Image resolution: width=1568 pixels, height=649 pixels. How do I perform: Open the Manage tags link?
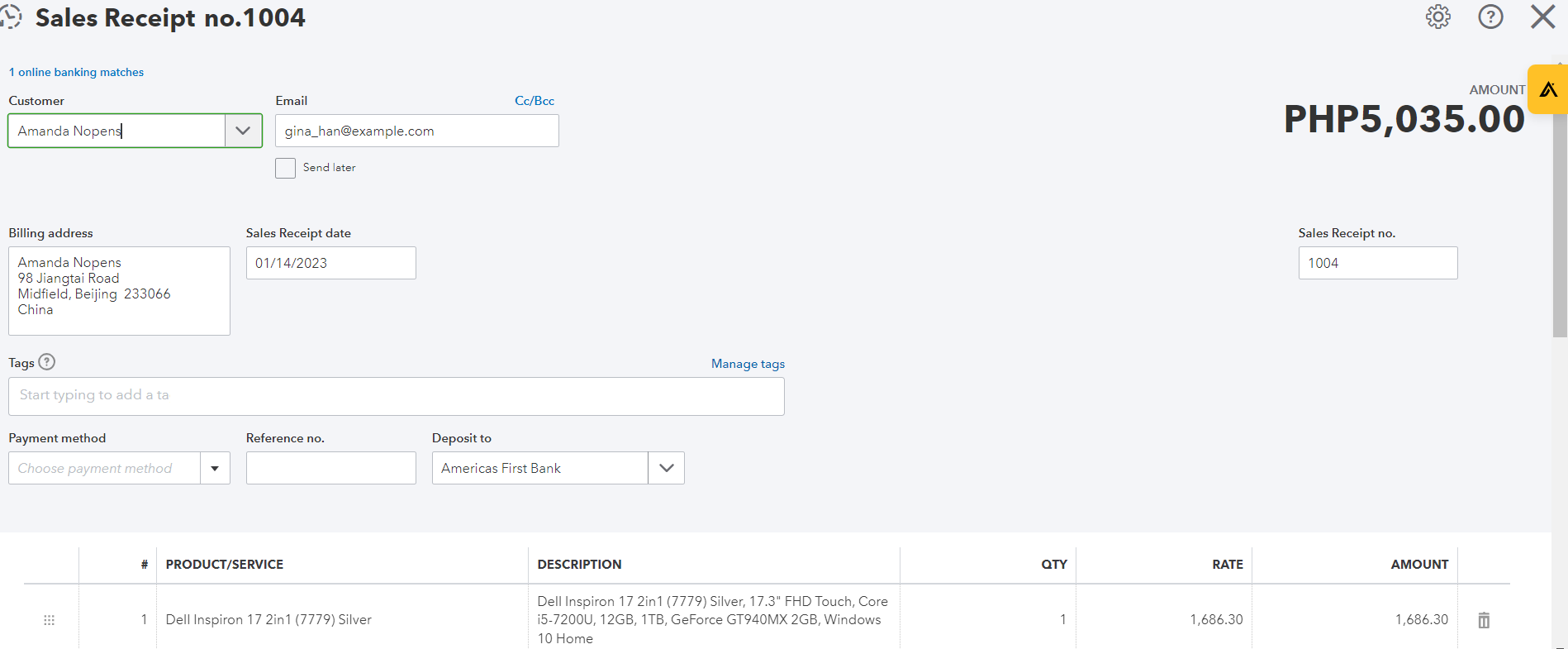click(748, 364)
